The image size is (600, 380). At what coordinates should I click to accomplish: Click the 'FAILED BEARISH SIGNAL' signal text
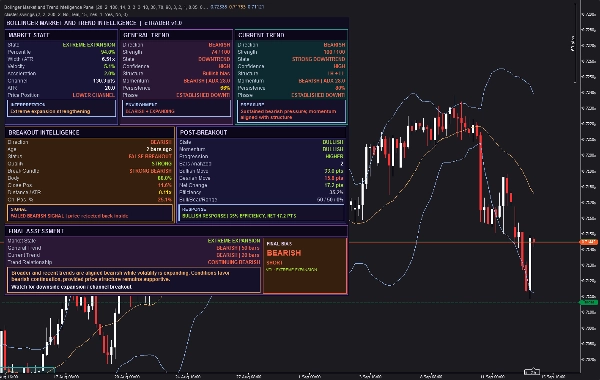[69, 216]
